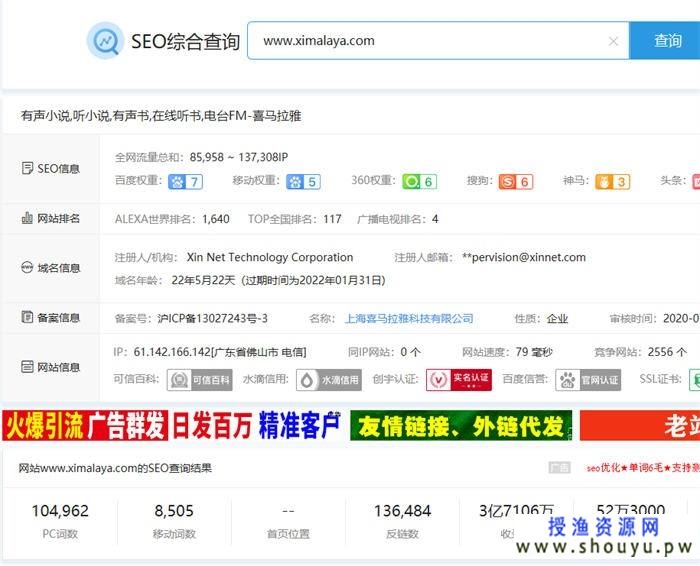Click the Sogou weight badge showing 6

[x=516, y=181]
